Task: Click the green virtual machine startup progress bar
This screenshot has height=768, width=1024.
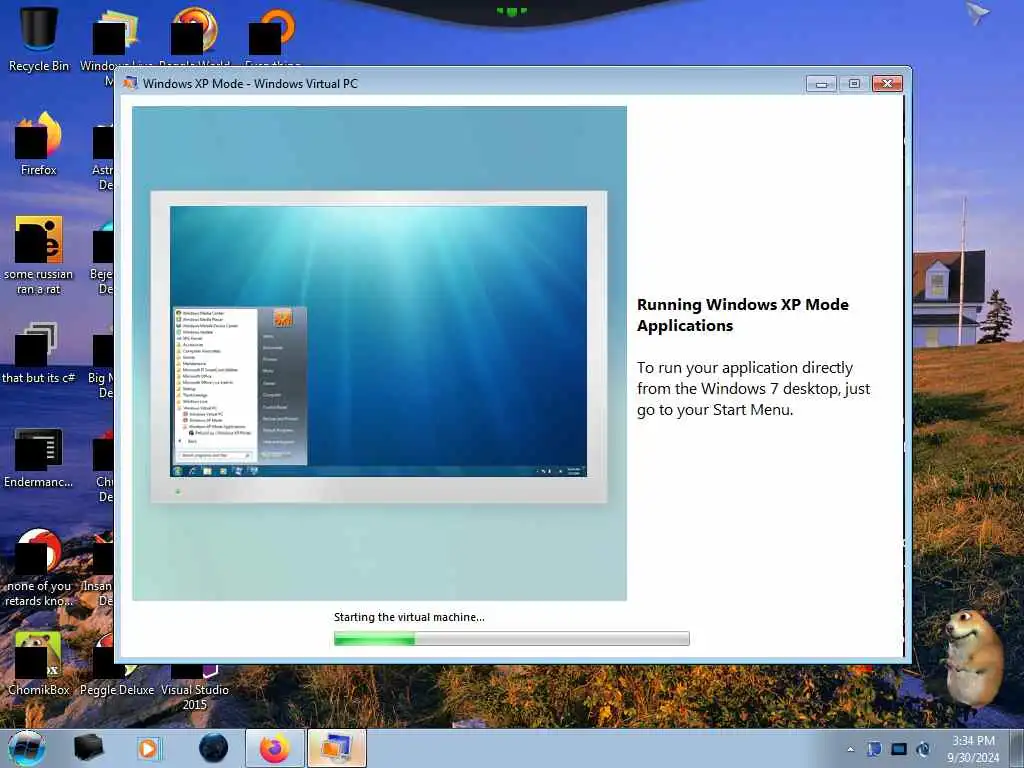Action: coord(511,639)
